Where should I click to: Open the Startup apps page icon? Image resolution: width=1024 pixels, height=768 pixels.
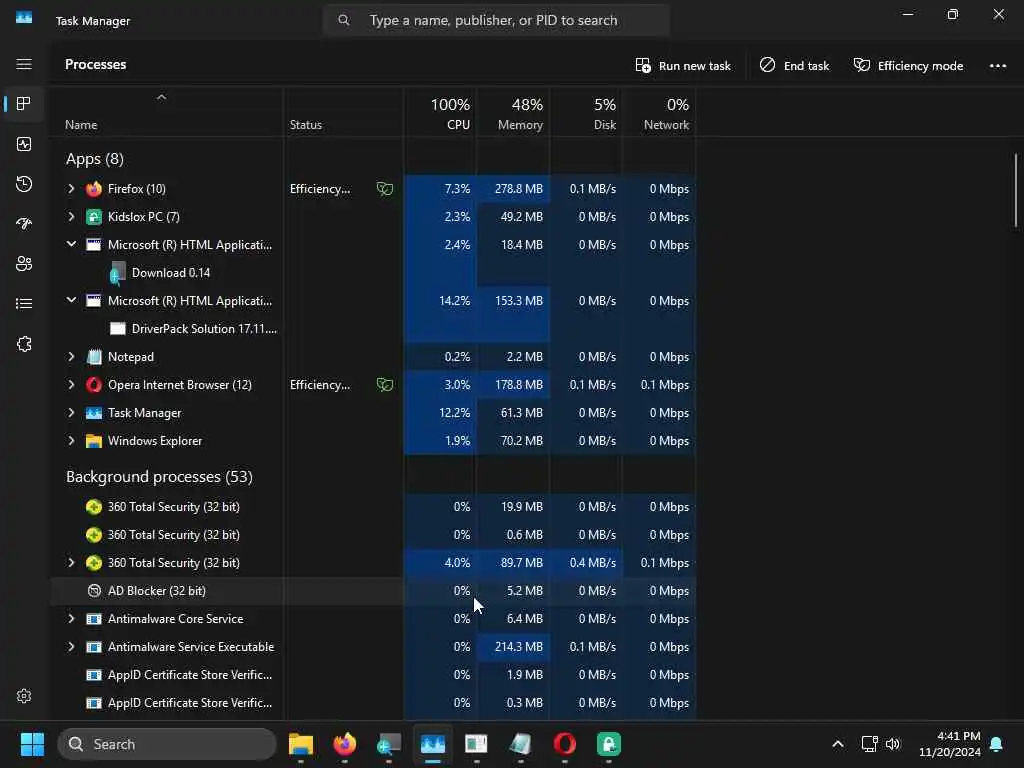(x=24, y=224)
